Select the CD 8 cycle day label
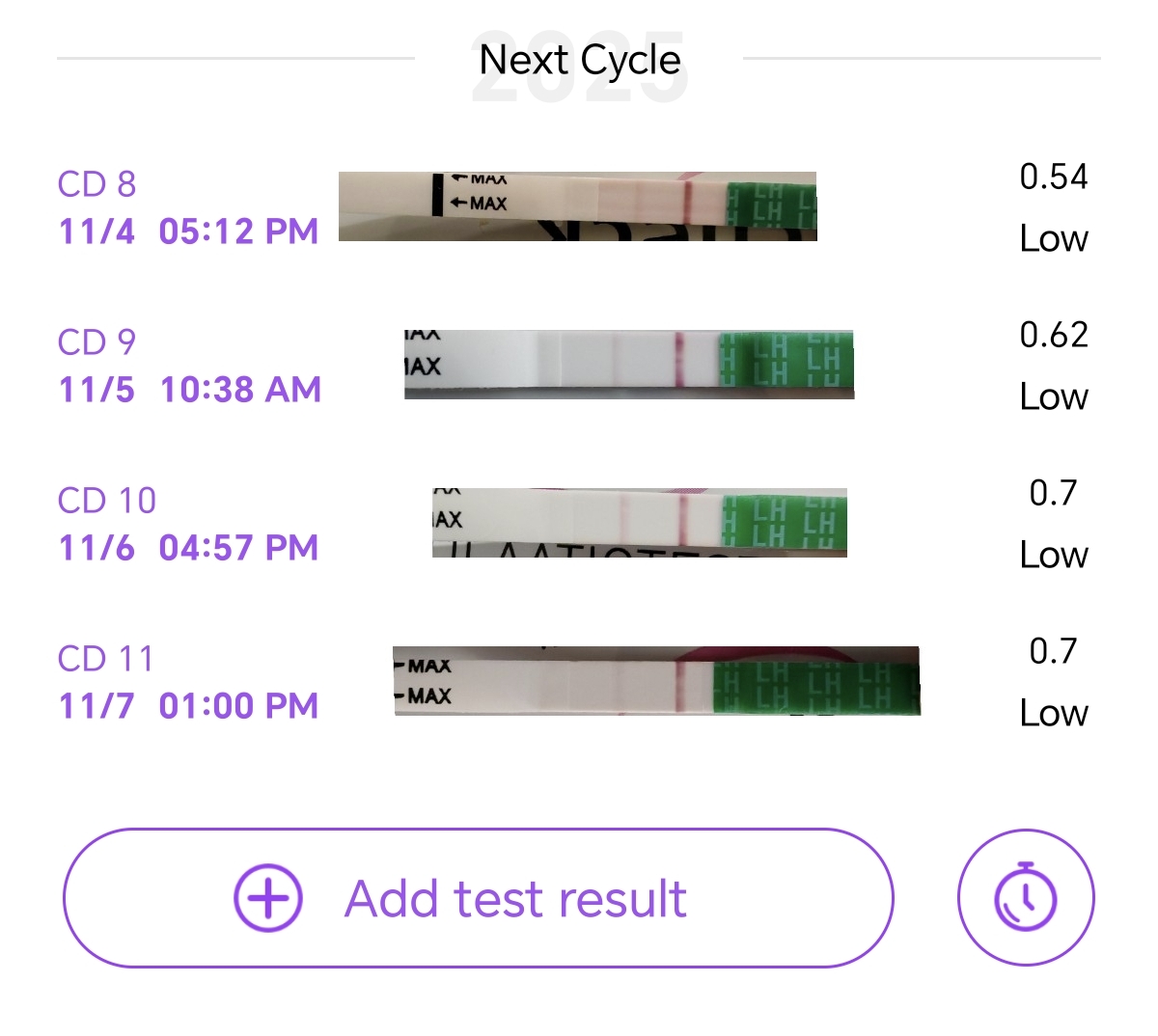 click(x=96, y=184)
